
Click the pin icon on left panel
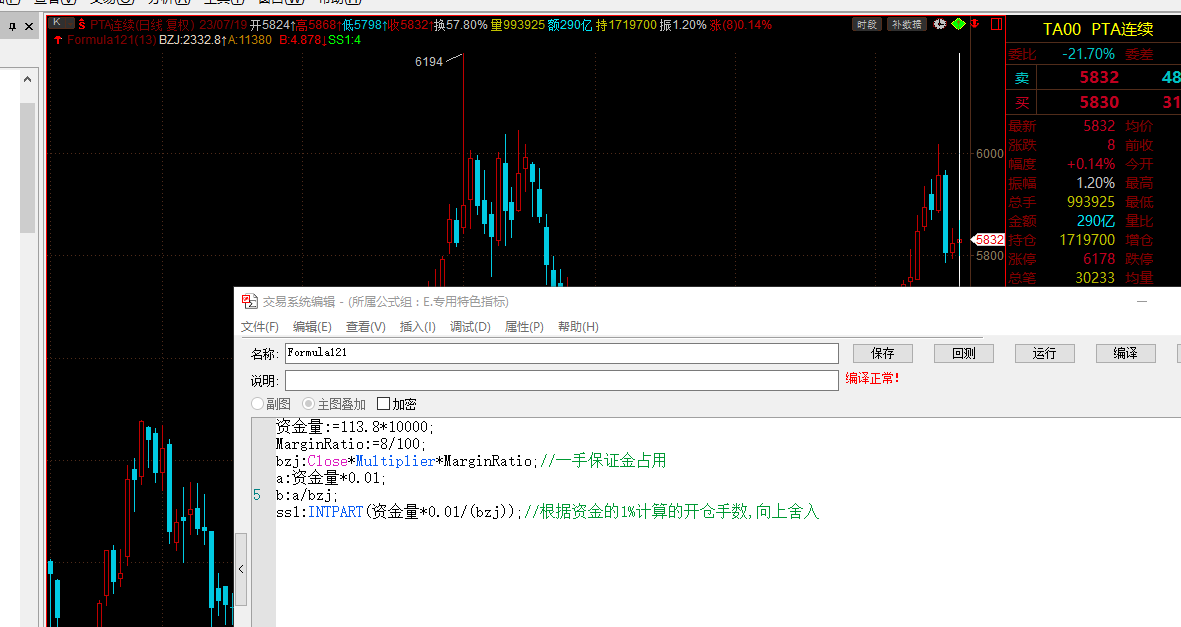pos(12,26)
